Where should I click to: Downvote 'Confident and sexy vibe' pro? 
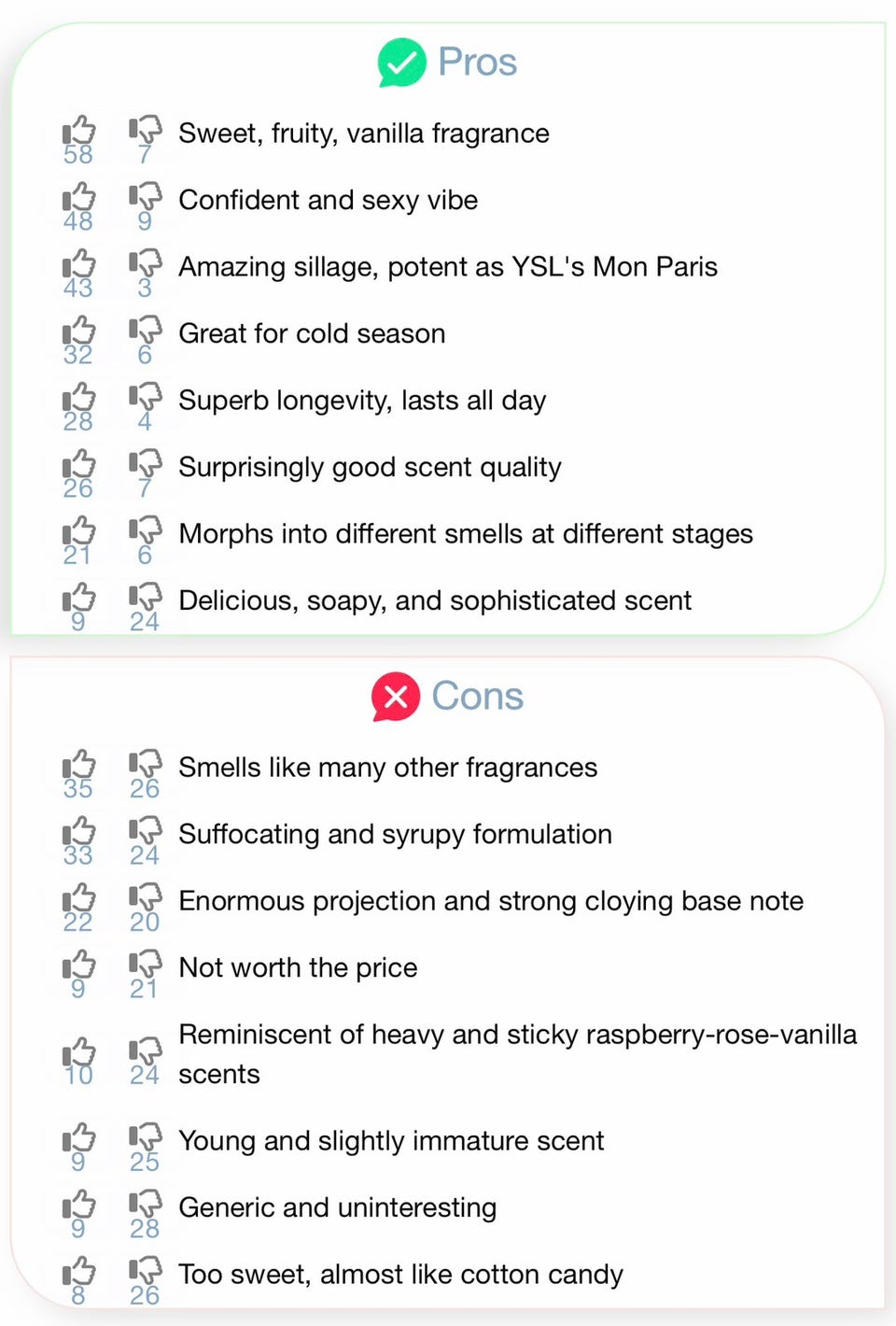point(145,198)
